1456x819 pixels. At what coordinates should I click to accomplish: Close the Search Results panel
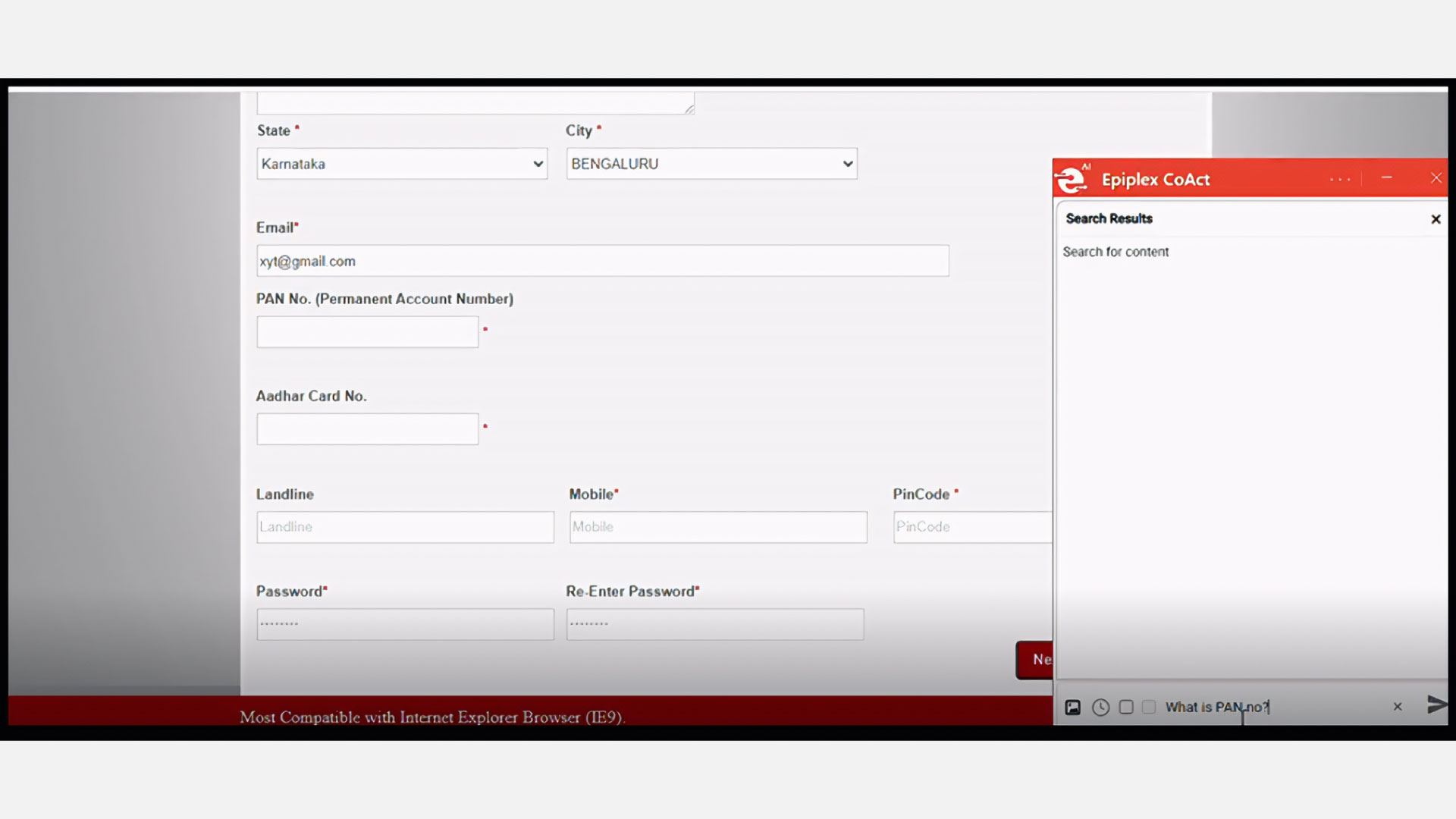[x=1435, y=219]
